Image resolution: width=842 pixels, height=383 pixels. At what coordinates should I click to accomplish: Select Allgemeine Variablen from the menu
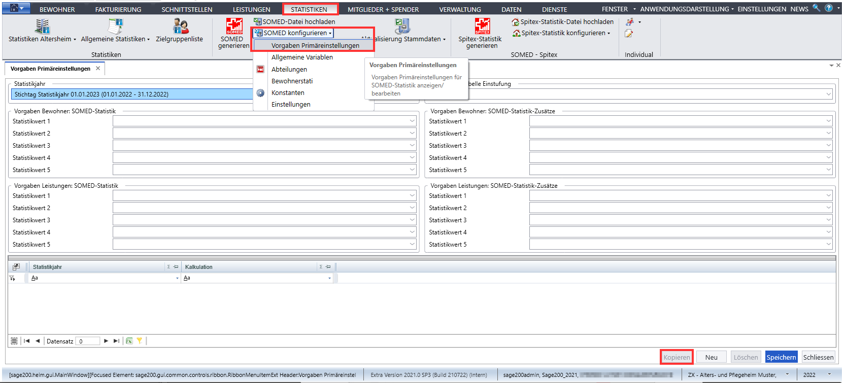[x=314, y=57]
